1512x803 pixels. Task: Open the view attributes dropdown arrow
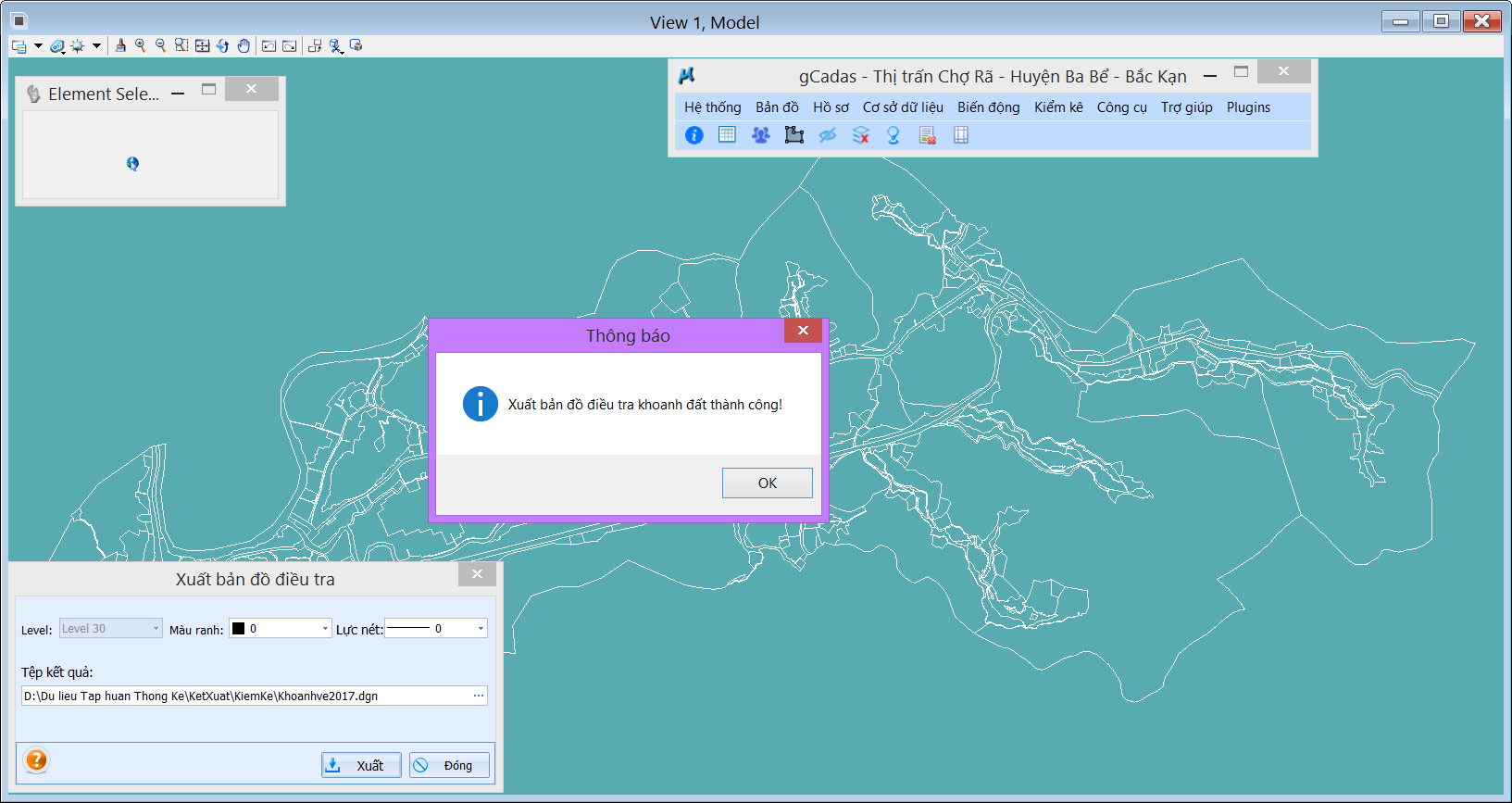(38, 45)
